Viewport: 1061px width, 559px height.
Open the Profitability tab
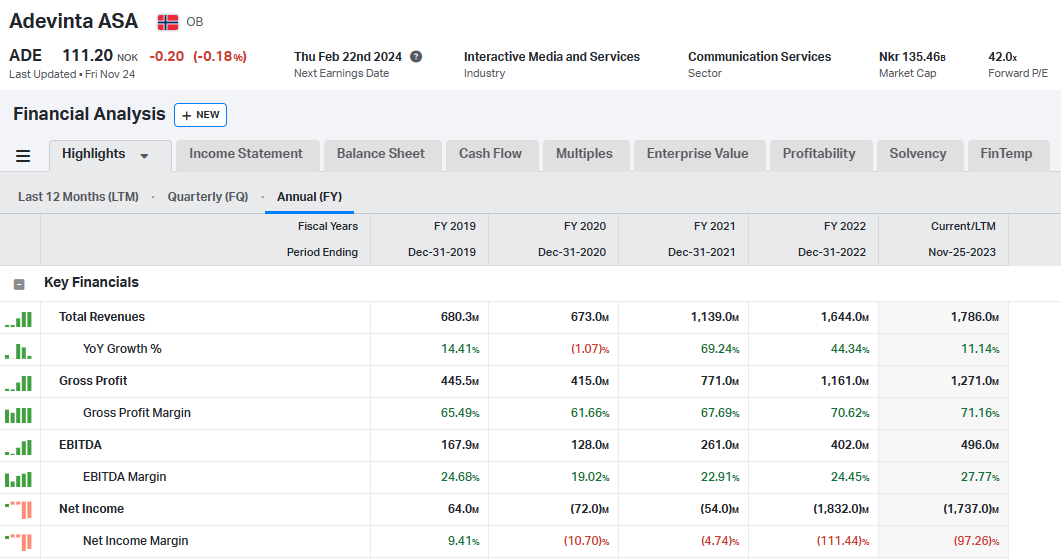click(819, 154)
